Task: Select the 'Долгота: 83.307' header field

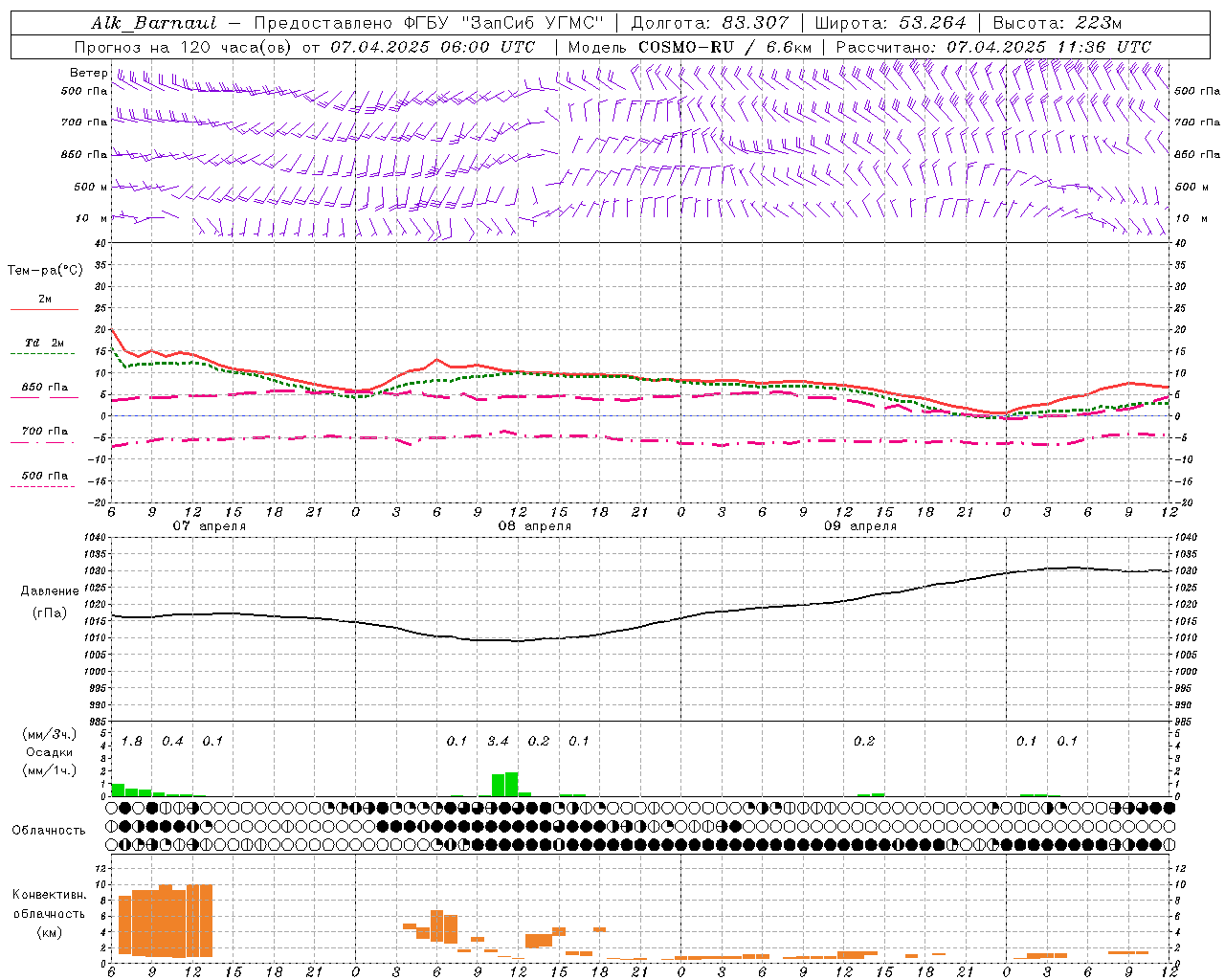Action: point(710,23)
